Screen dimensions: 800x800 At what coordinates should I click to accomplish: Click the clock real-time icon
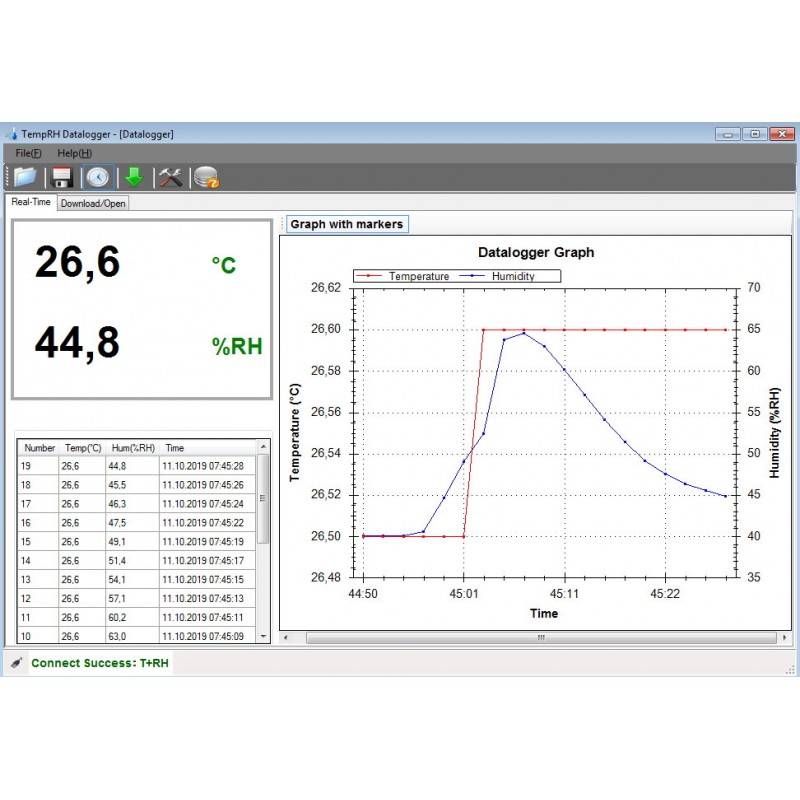97,178
